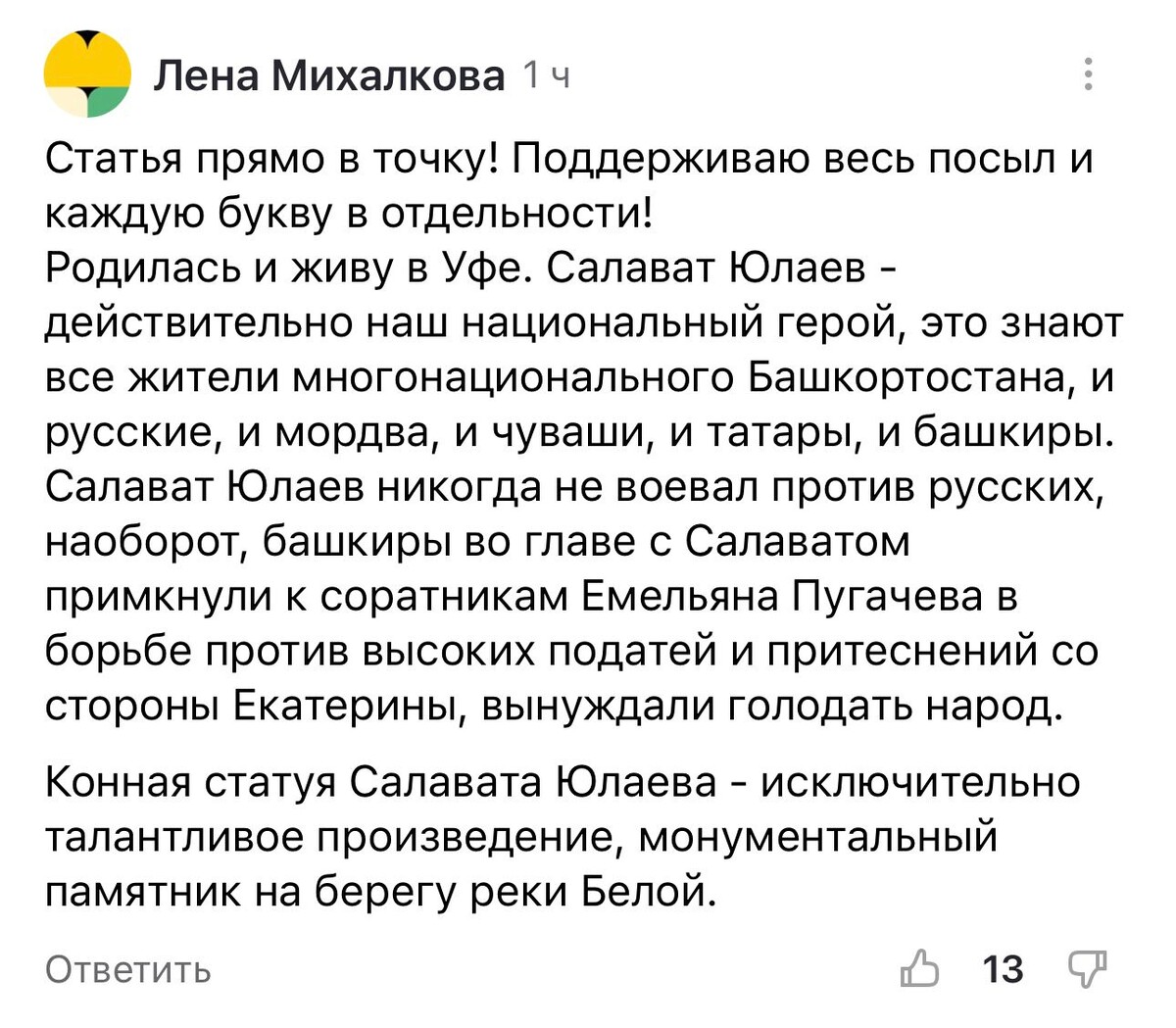The image size is (1176, 1028).
Task: Click Ответить to reply to the comment
Action: pyautogui.click(x=127, y=970)
